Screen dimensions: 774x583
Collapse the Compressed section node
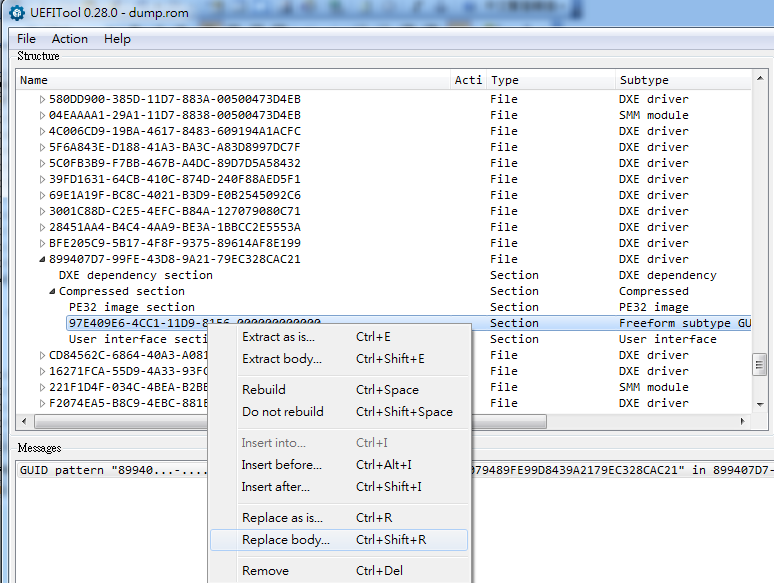pos(52,291)
